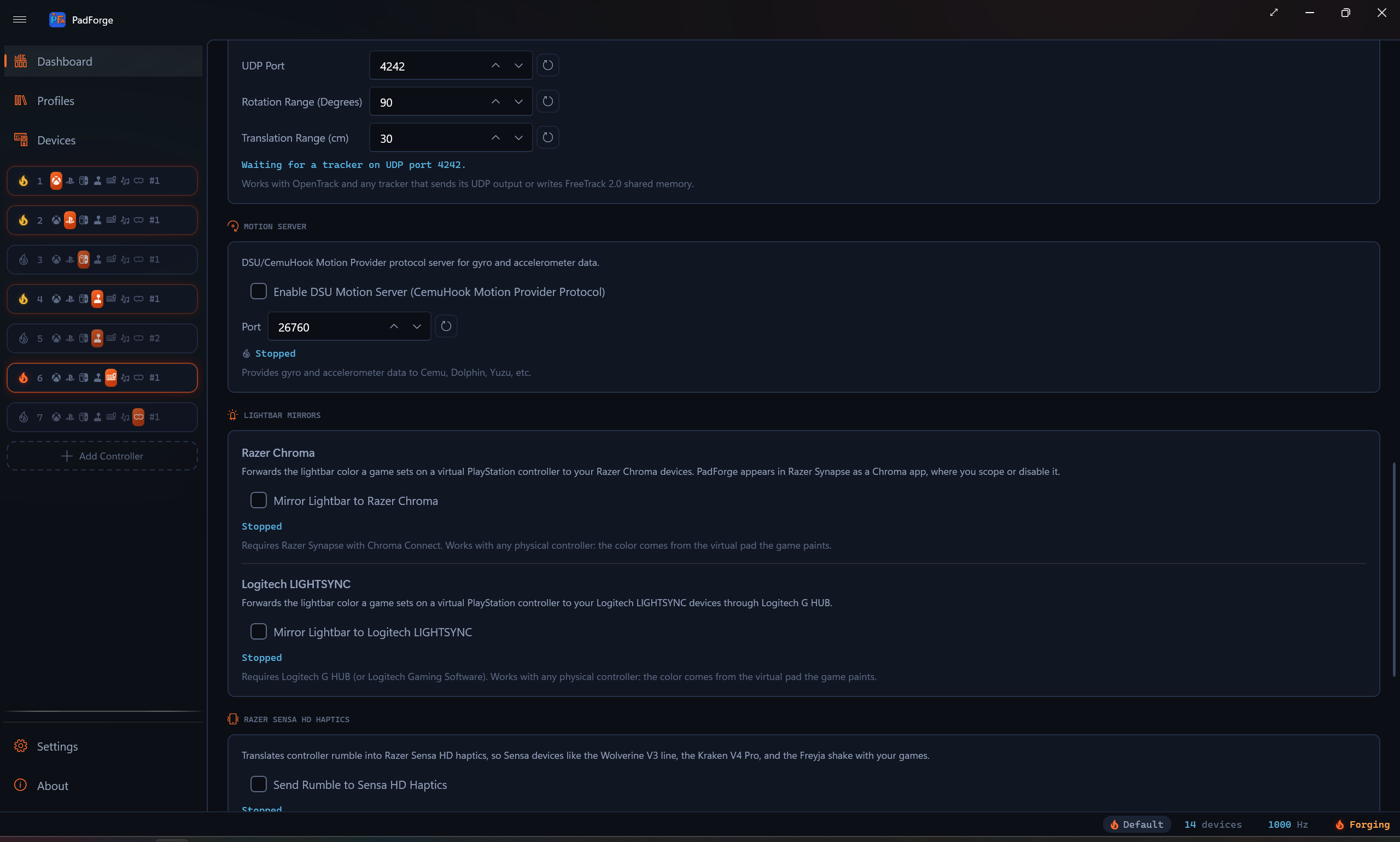Toggle the flame power icon for controller 2
Screen dimensions: 1400x842
(24, 220)
